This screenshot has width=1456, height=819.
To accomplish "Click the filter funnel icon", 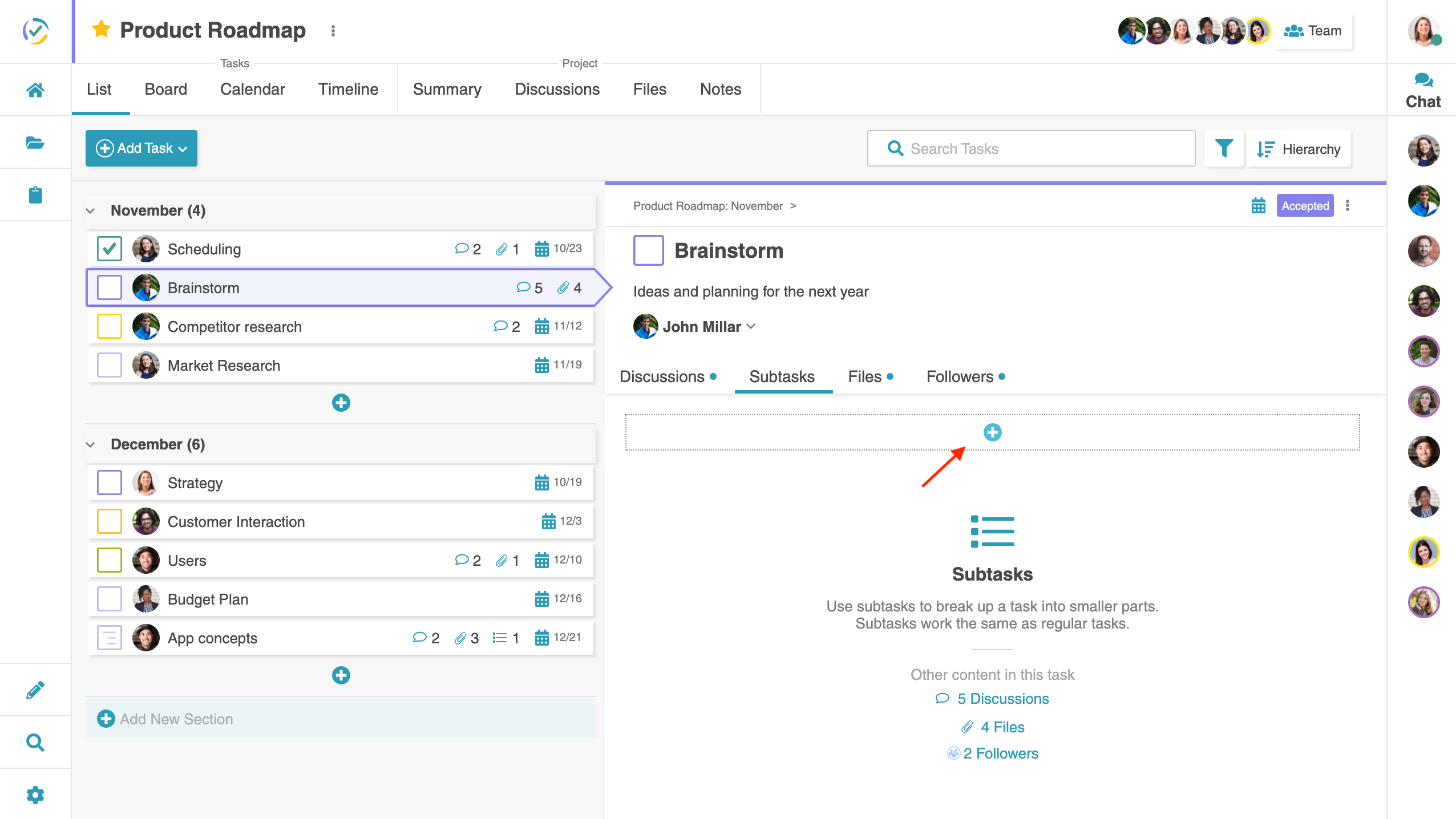I will tap(1224, 148).
